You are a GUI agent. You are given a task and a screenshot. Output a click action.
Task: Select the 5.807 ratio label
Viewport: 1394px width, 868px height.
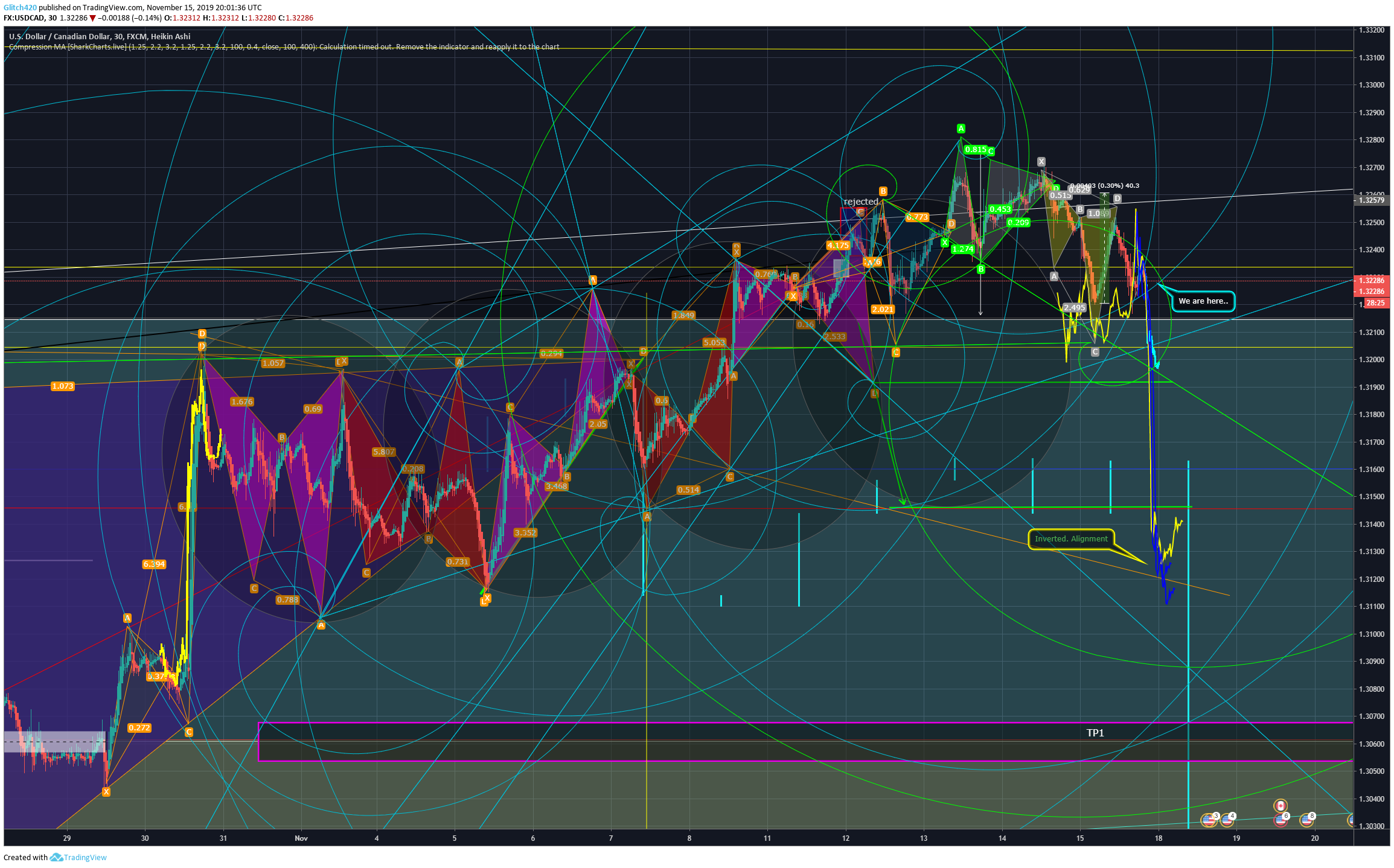coord(384,452)
